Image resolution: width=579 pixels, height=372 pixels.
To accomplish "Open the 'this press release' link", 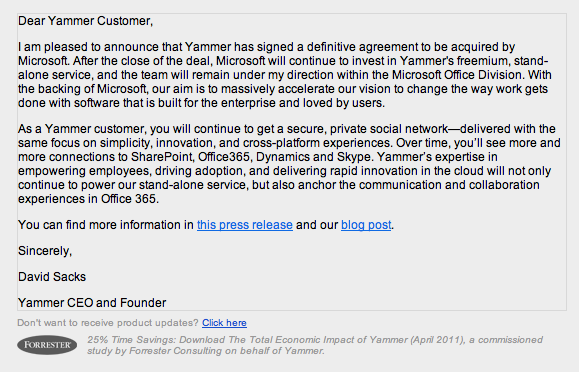I will click(x=245, y=225).
